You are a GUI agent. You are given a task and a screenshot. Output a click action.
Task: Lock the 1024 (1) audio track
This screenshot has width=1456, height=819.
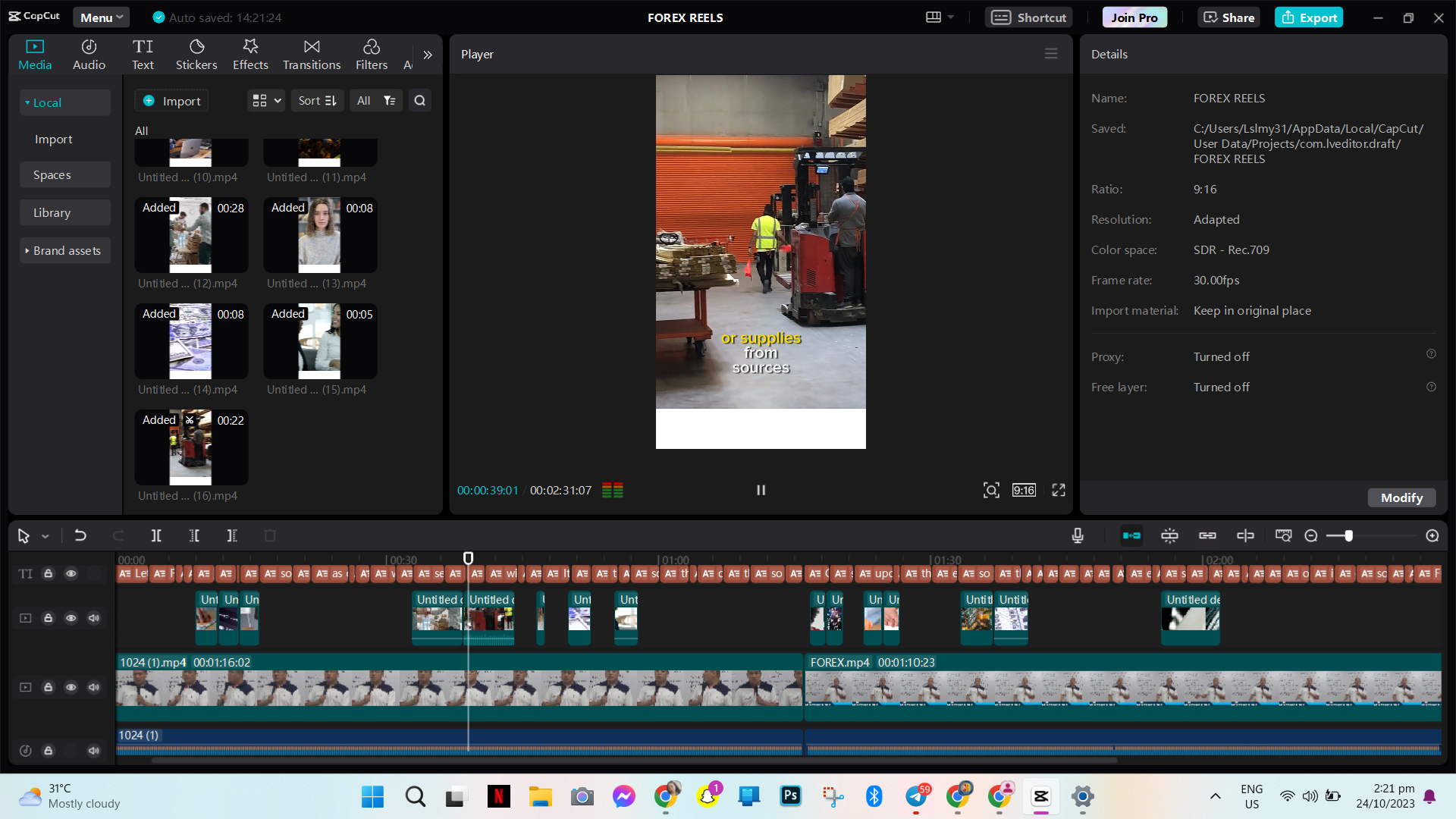[x=48, y=751]
